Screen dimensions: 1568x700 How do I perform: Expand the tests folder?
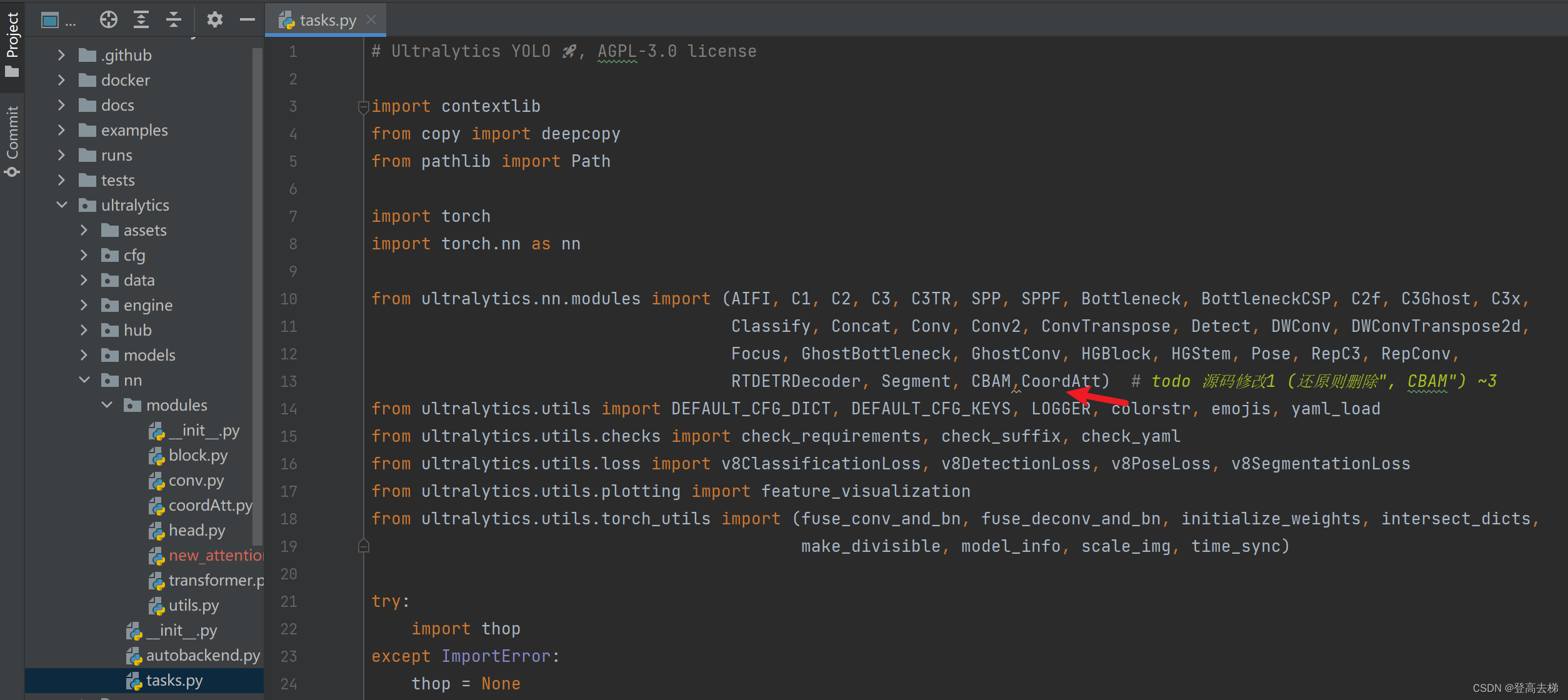coord(61,180)
